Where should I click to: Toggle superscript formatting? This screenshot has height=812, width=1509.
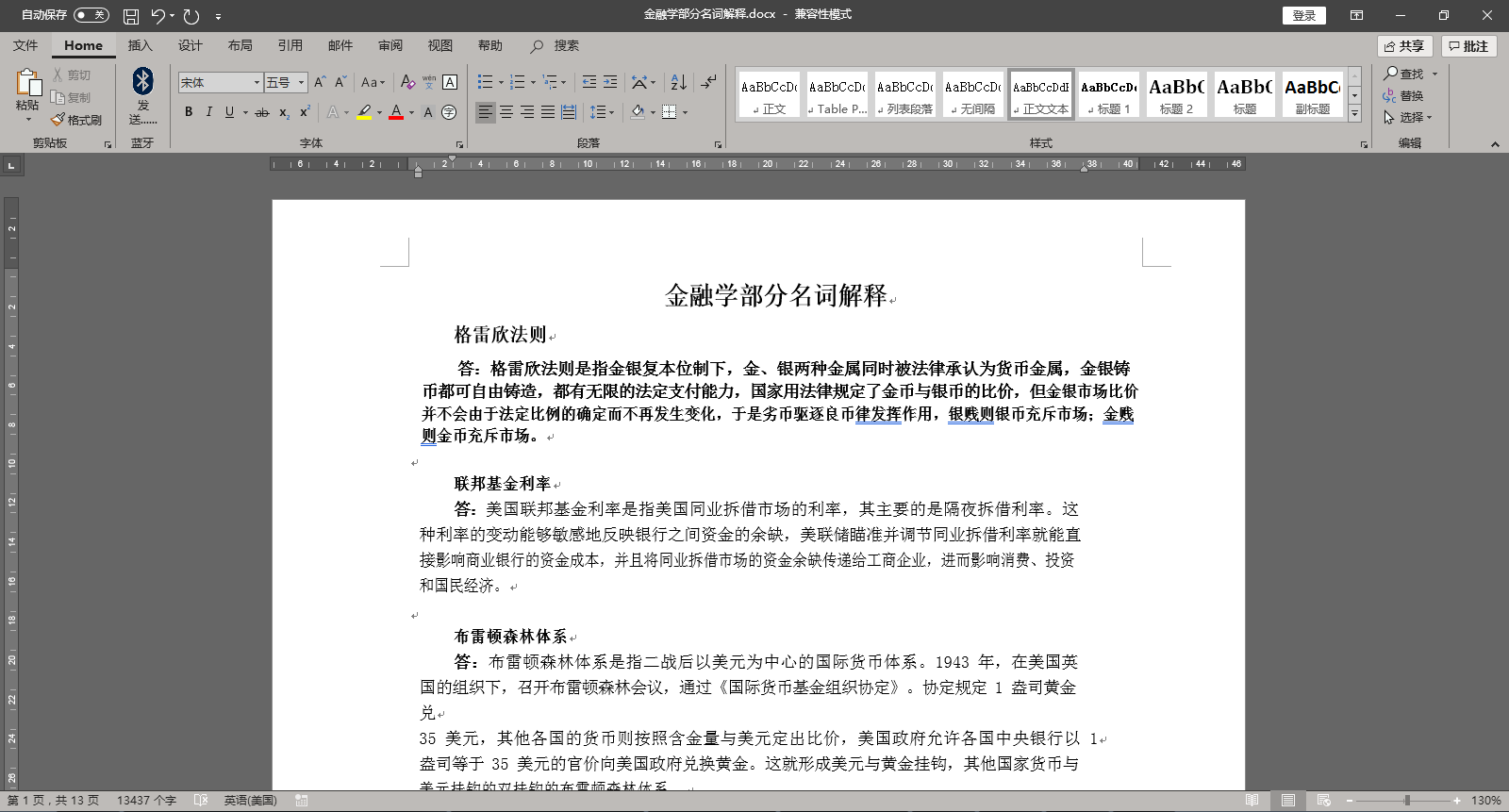coord(305,112)
